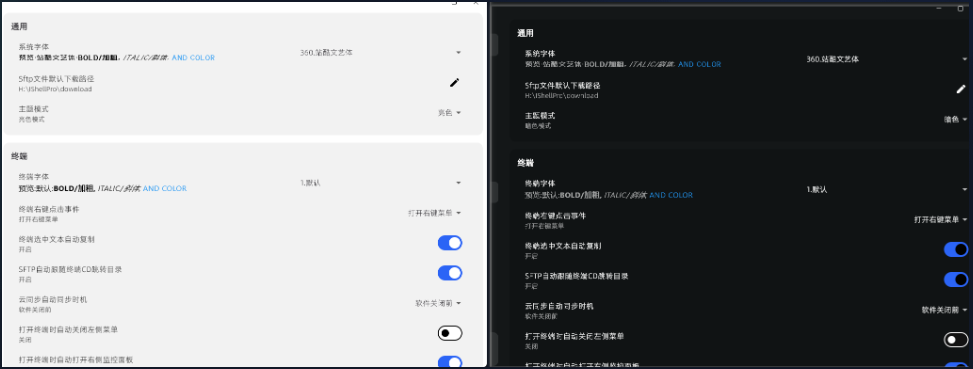The image size is (973, 369).
Task: Click 系统字体 label in light window
Action: click(34, 47)
